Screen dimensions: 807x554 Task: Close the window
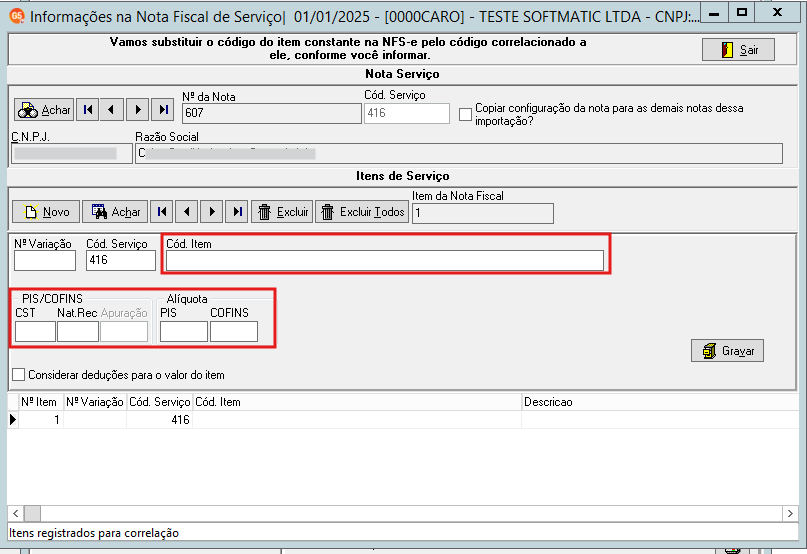coord(777,13)
